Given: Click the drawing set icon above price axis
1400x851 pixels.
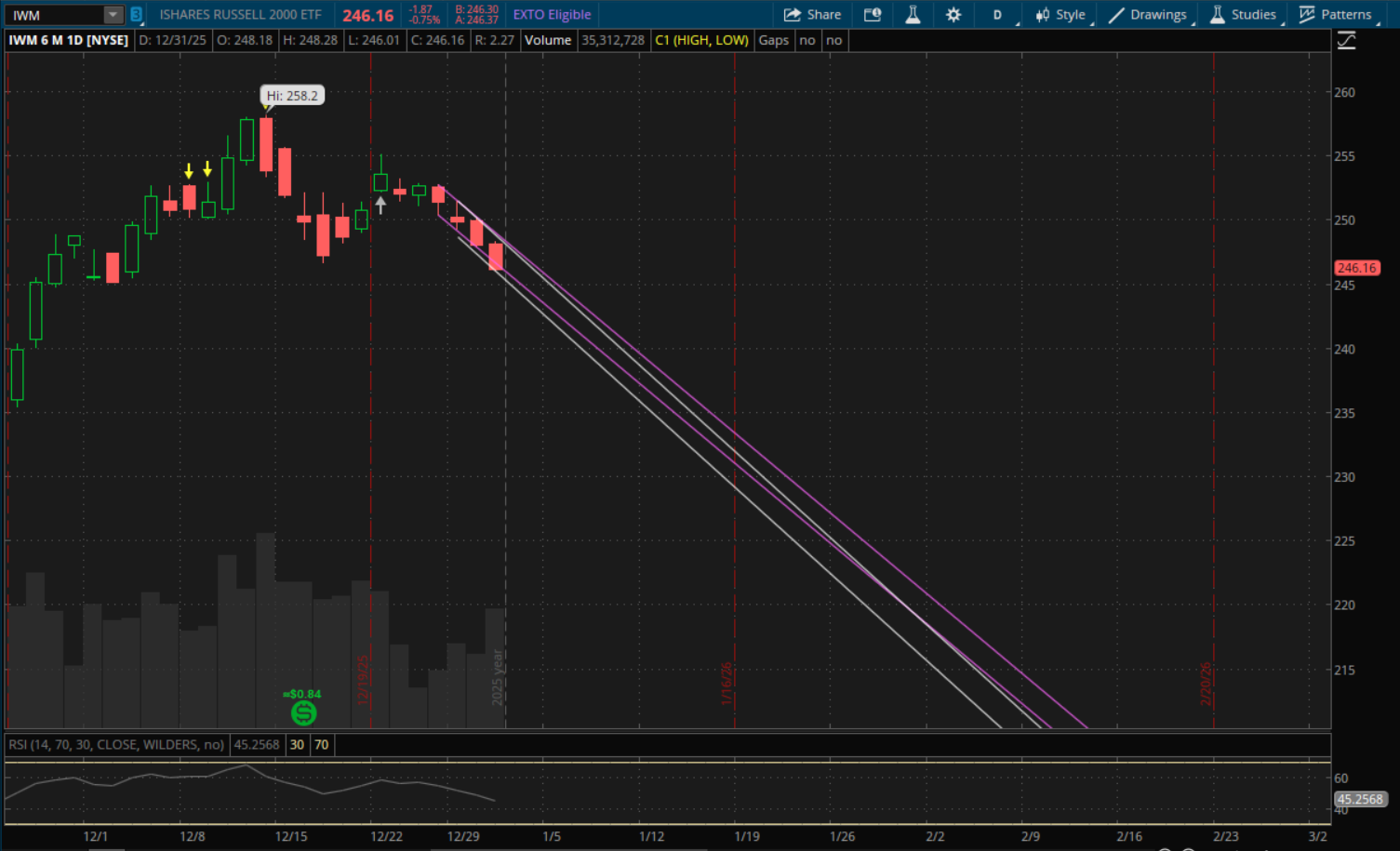Looking at the screenshot, I should [x=1346, y=41].
